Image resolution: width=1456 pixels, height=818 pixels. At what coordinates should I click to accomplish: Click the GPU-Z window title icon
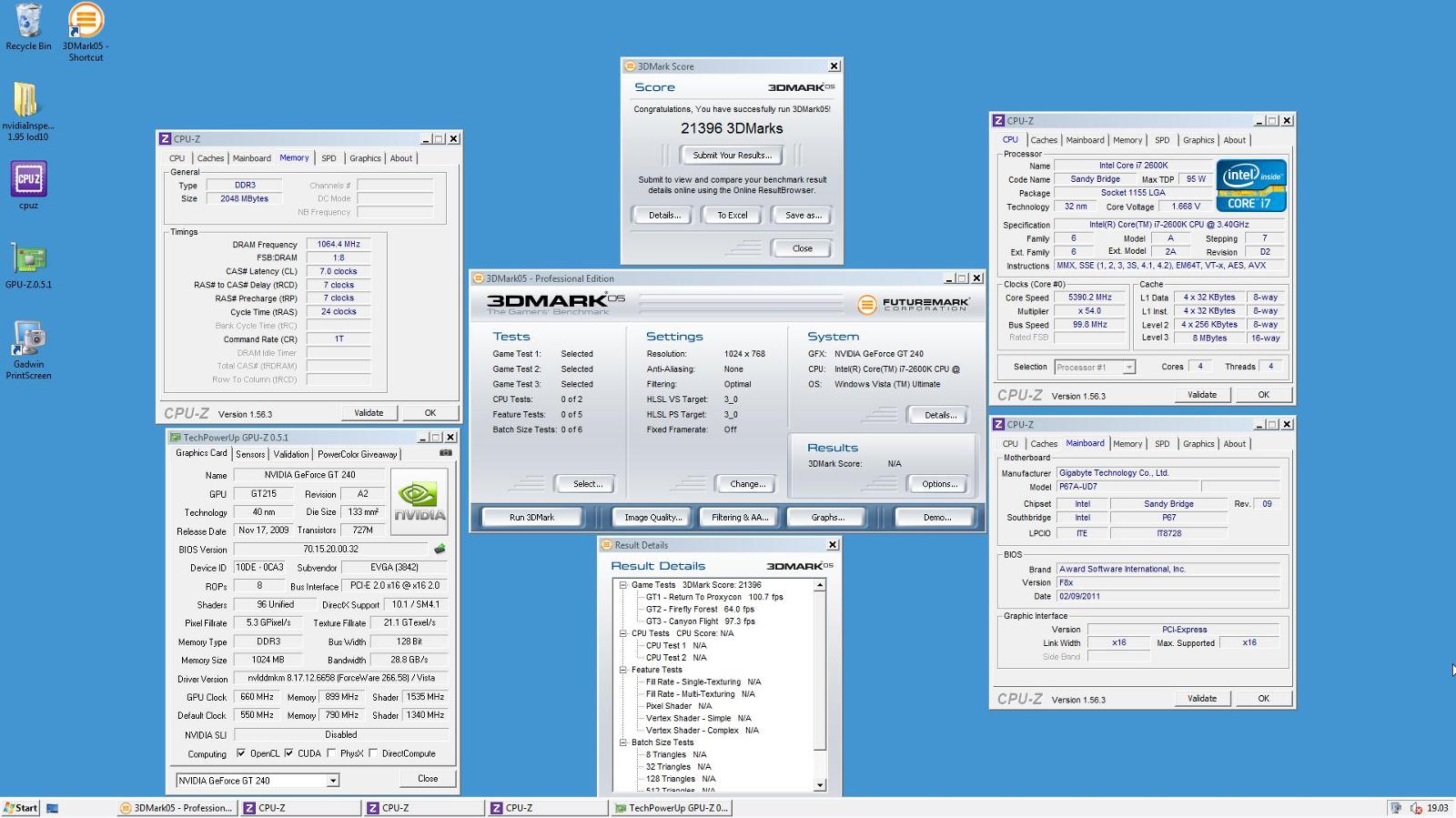(176, 438)
